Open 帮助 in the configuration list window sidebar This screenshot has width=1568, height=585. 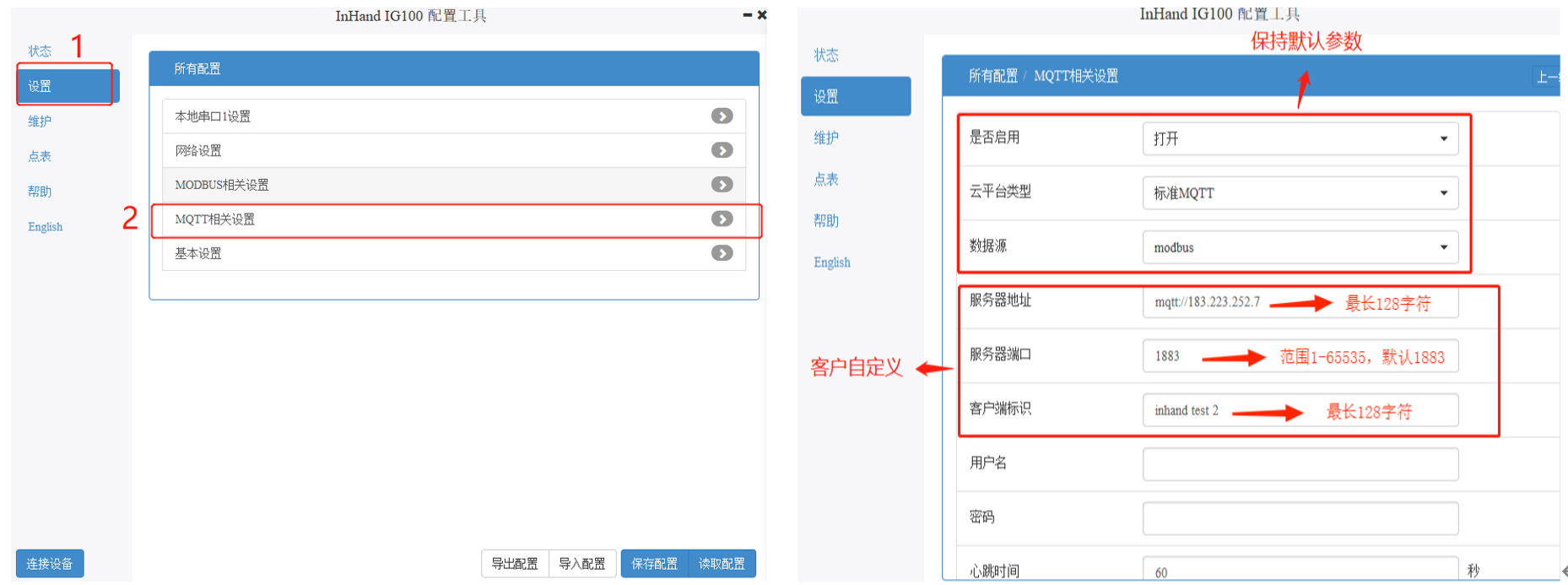[40, 192]
